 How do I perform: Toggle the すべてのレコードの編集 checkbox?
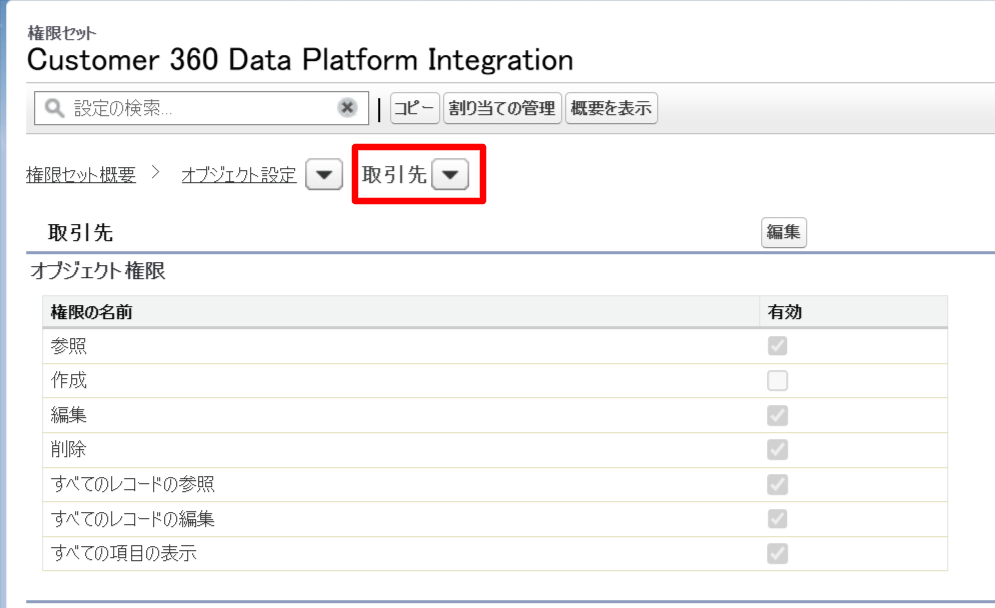point(777,519)
